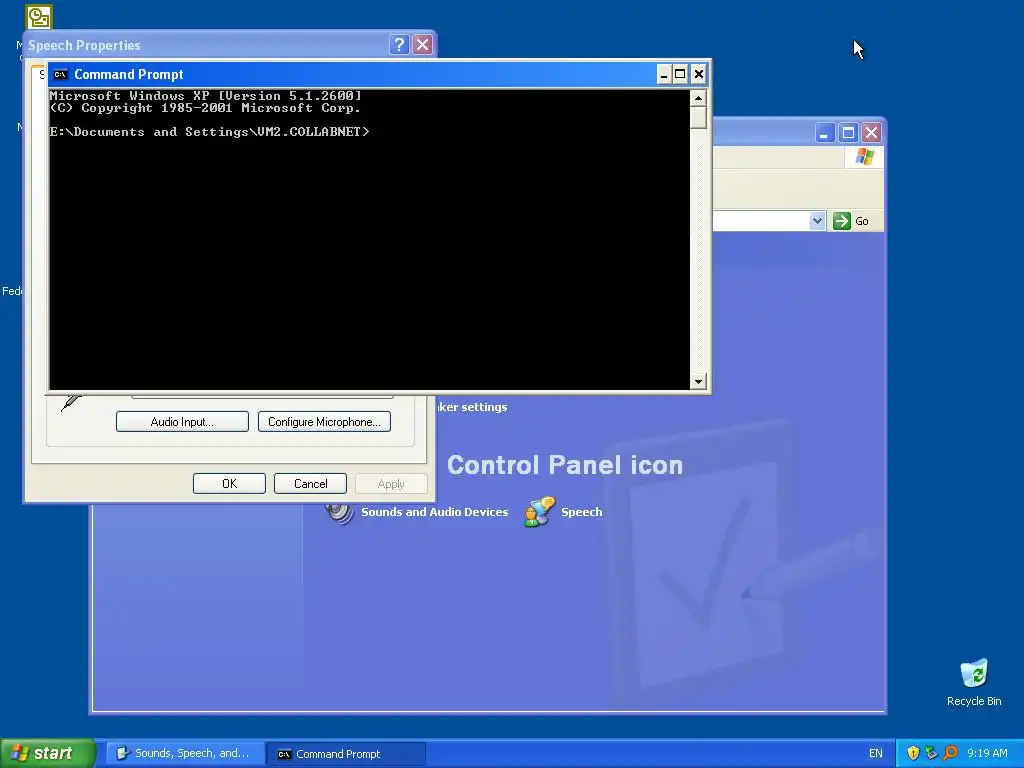
Task: Click the EN language indicator in taskbar
Action: [875, 754]
